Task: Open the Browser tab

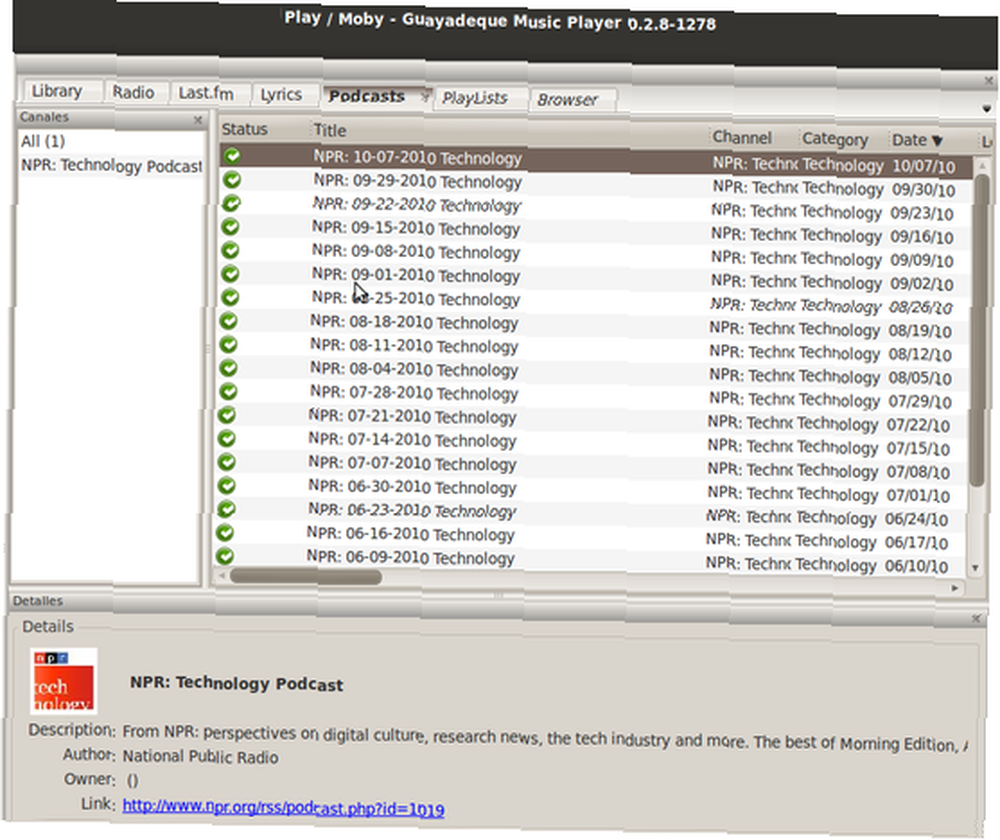Action: [568, 100]
